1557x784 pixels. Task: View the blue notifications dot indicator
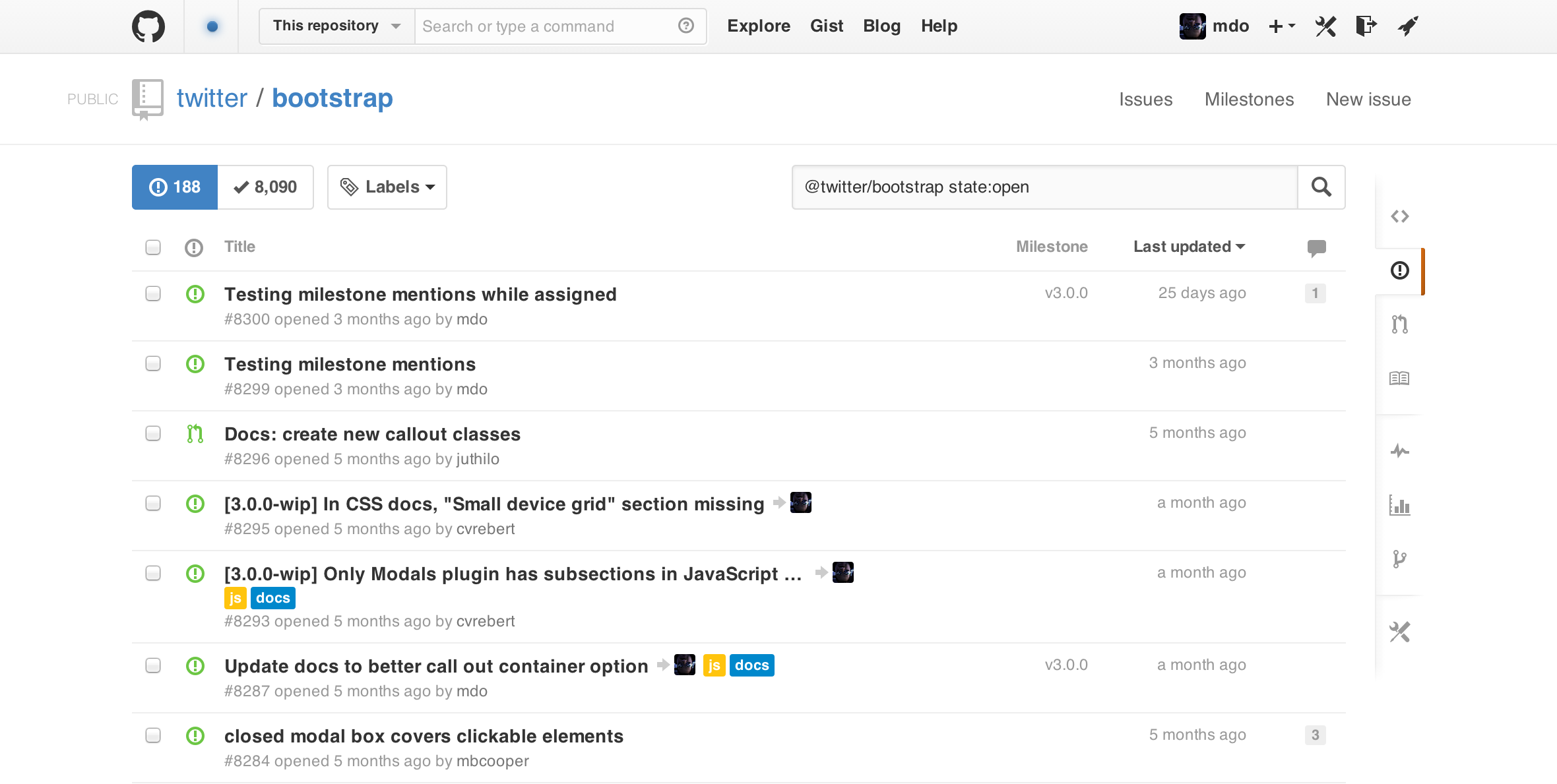(212, 26)
